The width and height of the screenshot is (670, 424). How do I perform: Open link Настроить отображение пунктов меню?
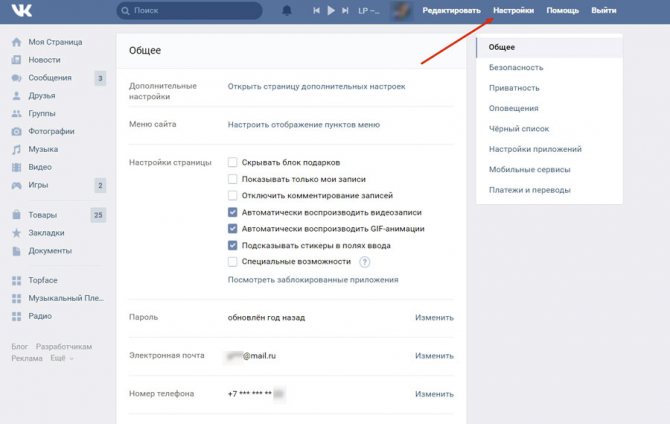click(x=303, y=125)
